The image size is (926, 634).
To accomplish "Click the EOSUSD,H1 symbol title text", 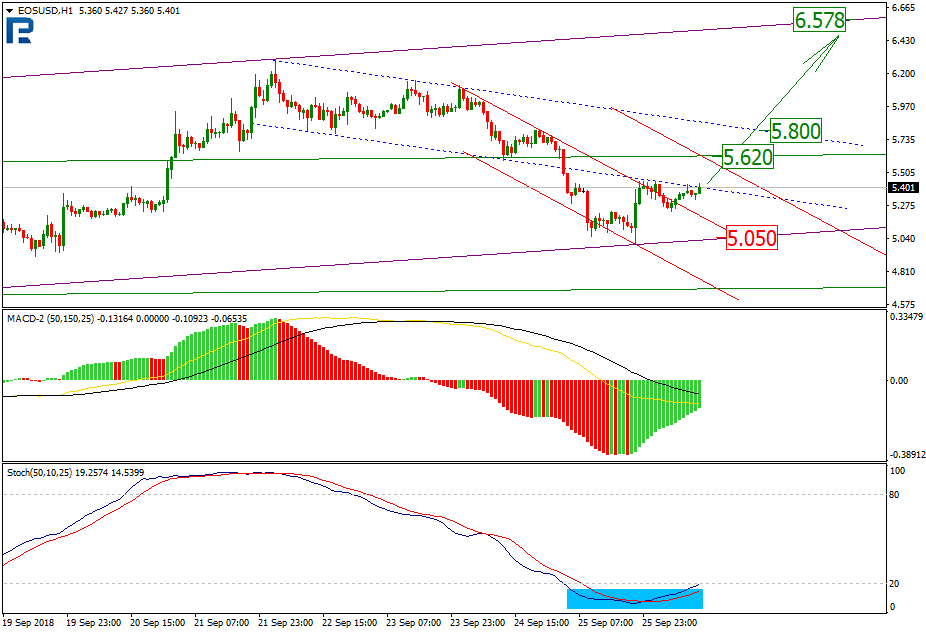I will 45,11.
